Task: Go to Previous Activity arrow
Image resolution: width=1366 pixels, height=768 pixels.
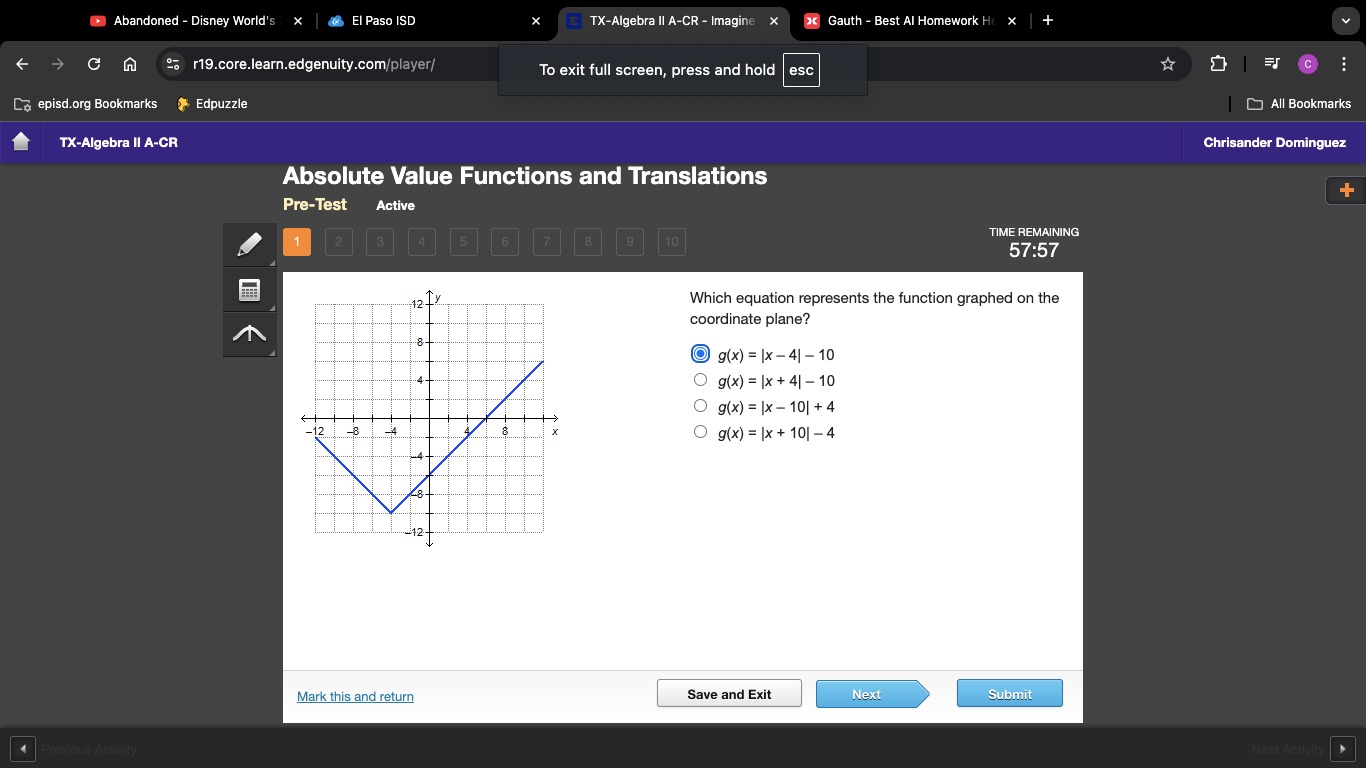Action: coord(22,748)
